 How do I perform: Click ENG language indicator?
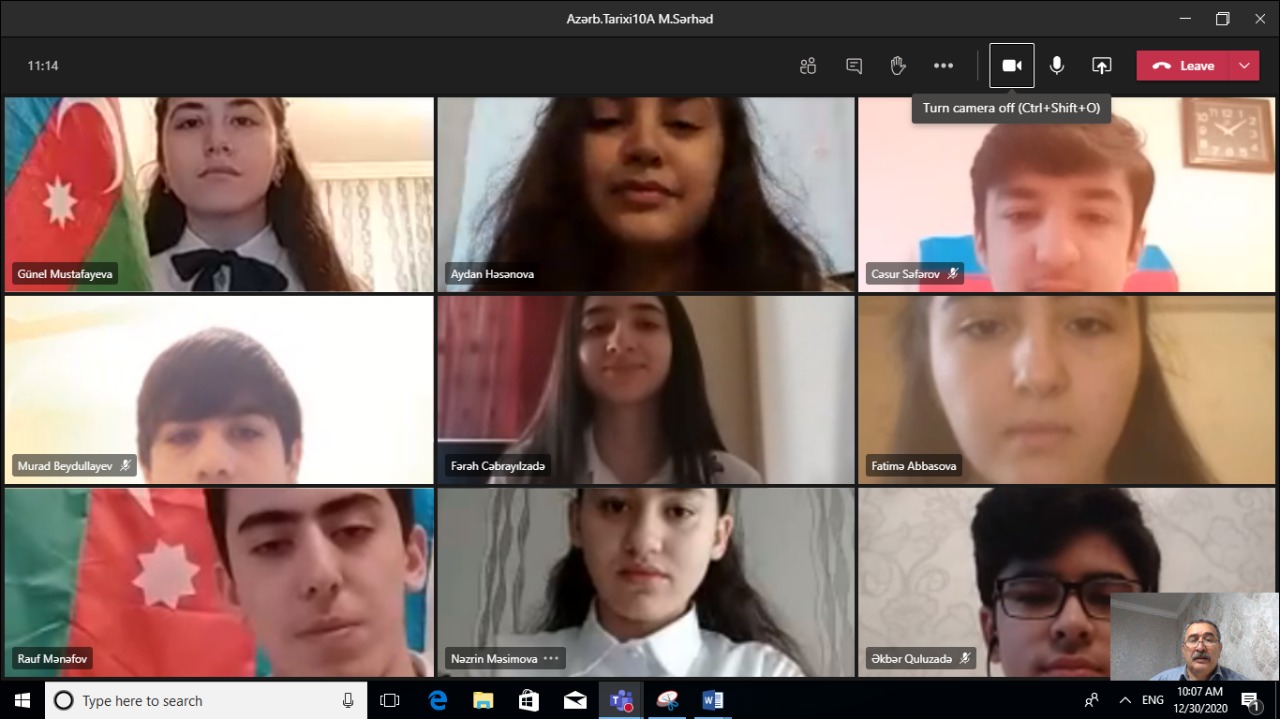coord(1153,700)
